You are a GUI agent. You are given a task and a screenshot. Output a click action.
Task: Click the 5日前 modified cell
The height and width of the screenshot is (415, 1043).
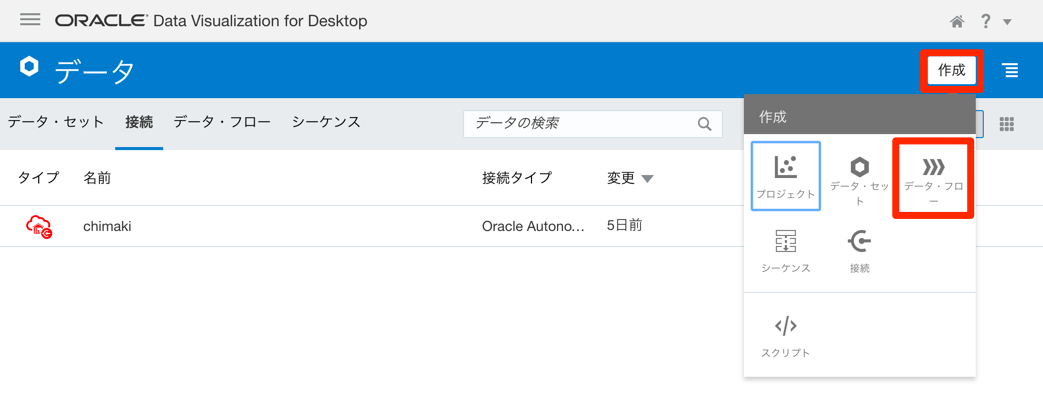(x=624, y=225)
